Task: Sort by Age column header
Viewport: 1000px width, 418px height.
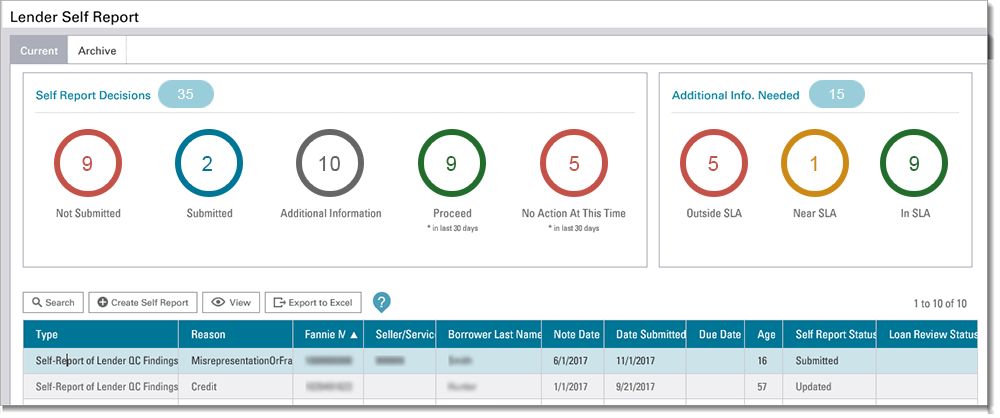Action: click(763, 334)
